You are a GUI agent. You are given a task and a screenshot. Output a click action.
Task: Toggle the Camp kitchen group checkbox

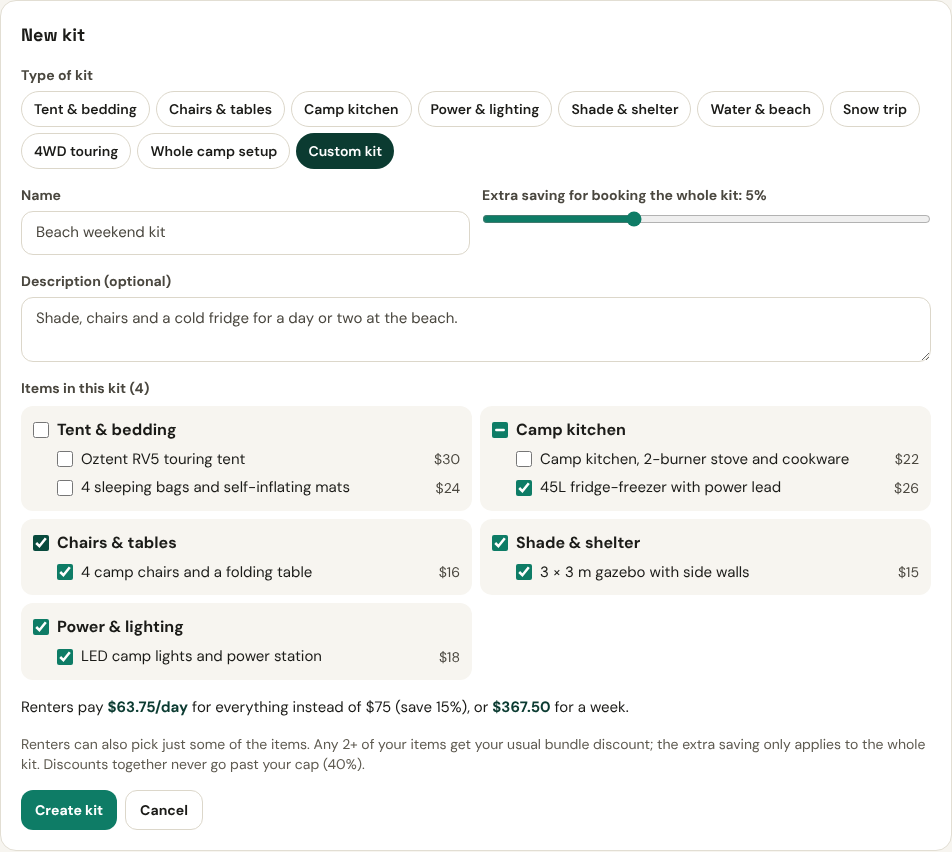(500, 430)
